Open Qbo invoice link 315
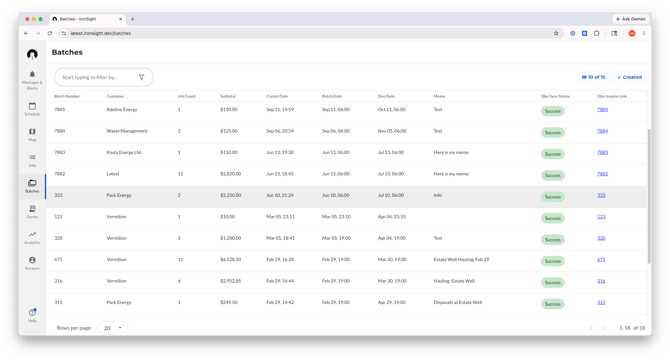 pyautogui.click(x=601, y=302)
